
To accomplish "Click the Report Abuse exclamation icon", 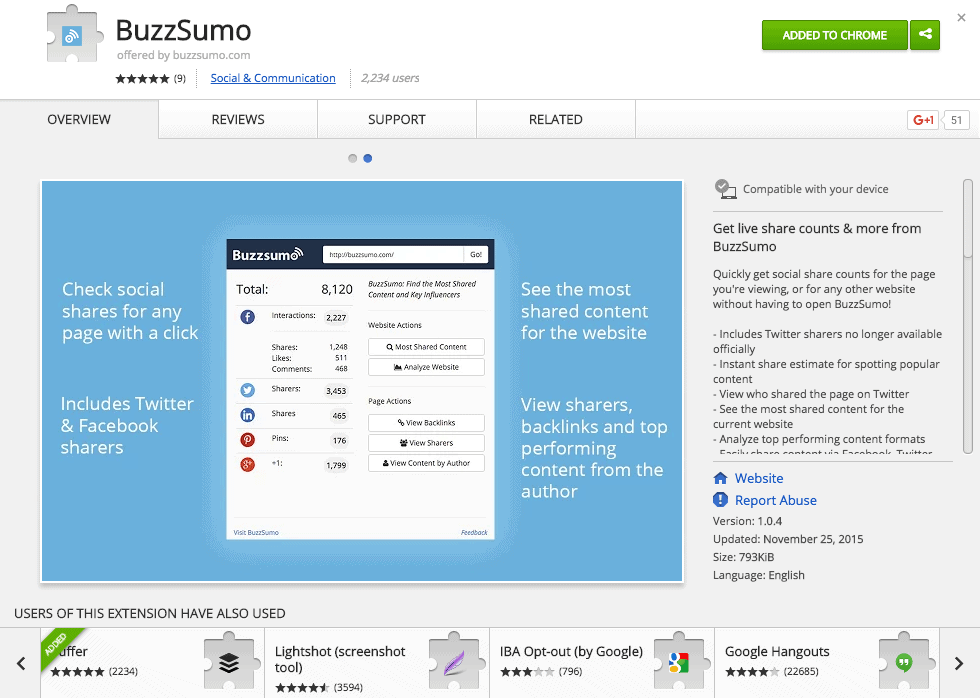I will [x=720, y=500].
